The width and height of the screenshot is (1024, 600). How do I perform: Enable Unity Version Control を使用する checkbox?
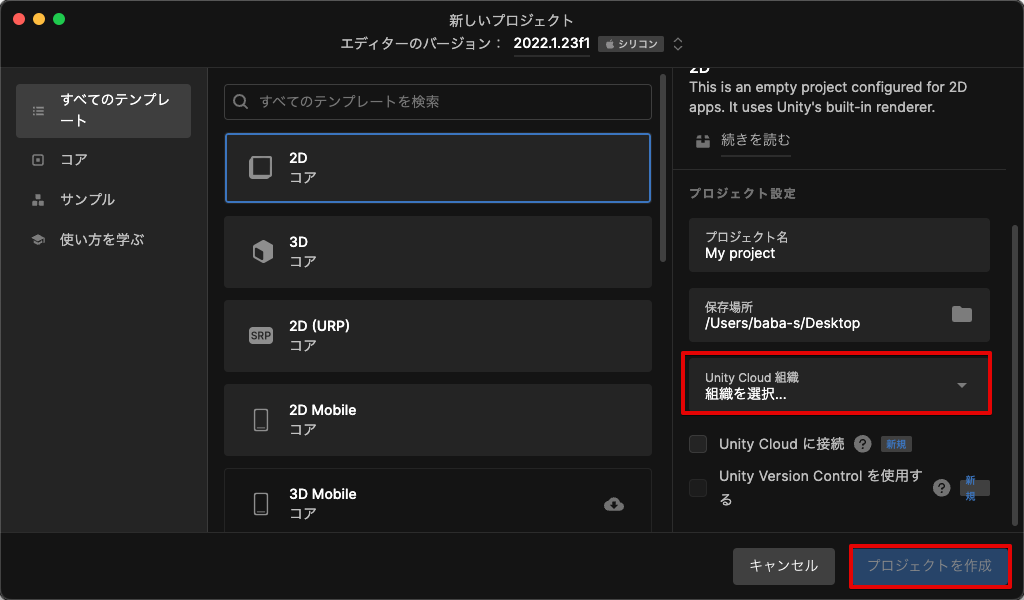click(x=698, y=488)
